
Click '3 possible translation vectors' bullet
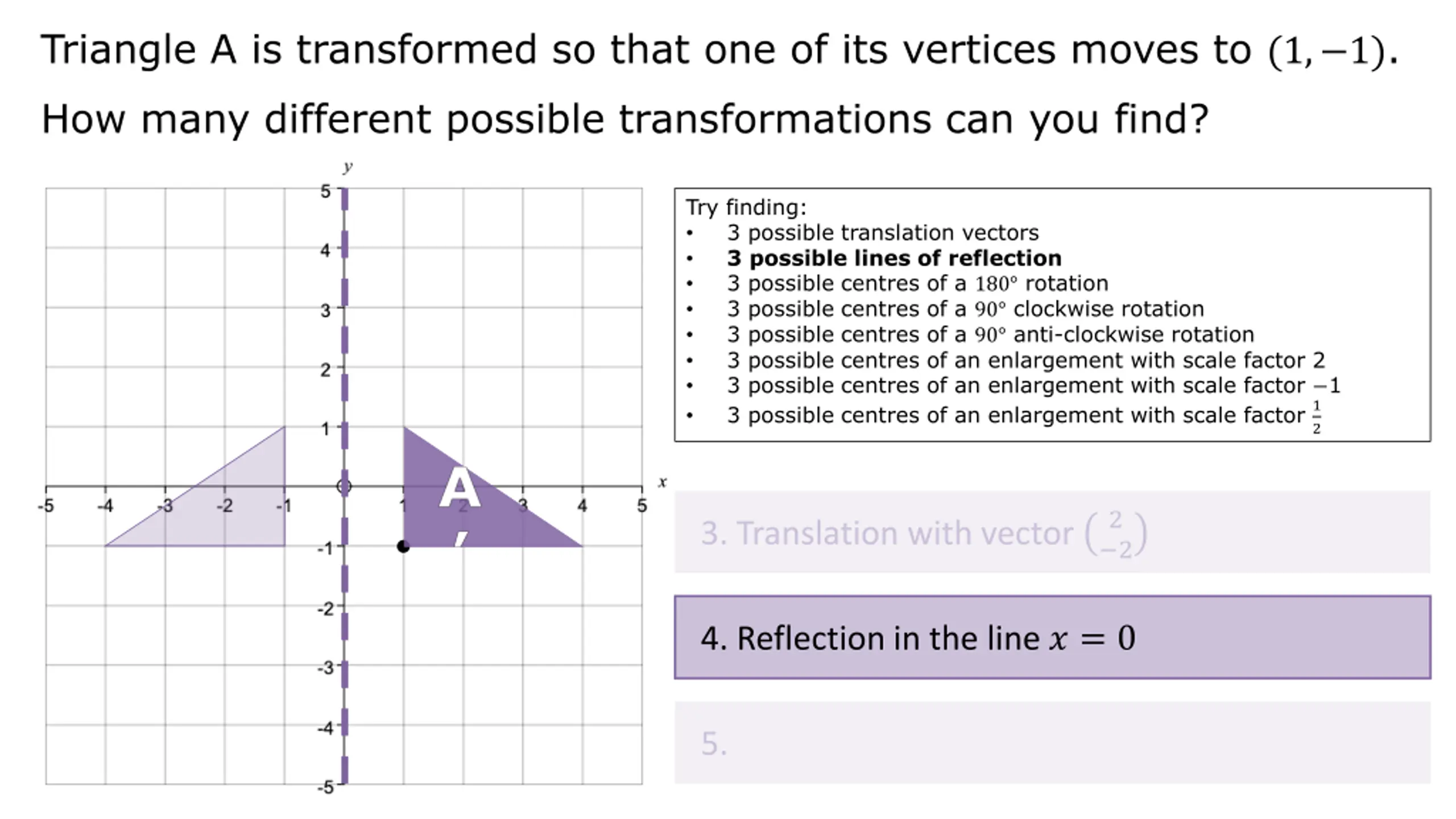[883, 233]
